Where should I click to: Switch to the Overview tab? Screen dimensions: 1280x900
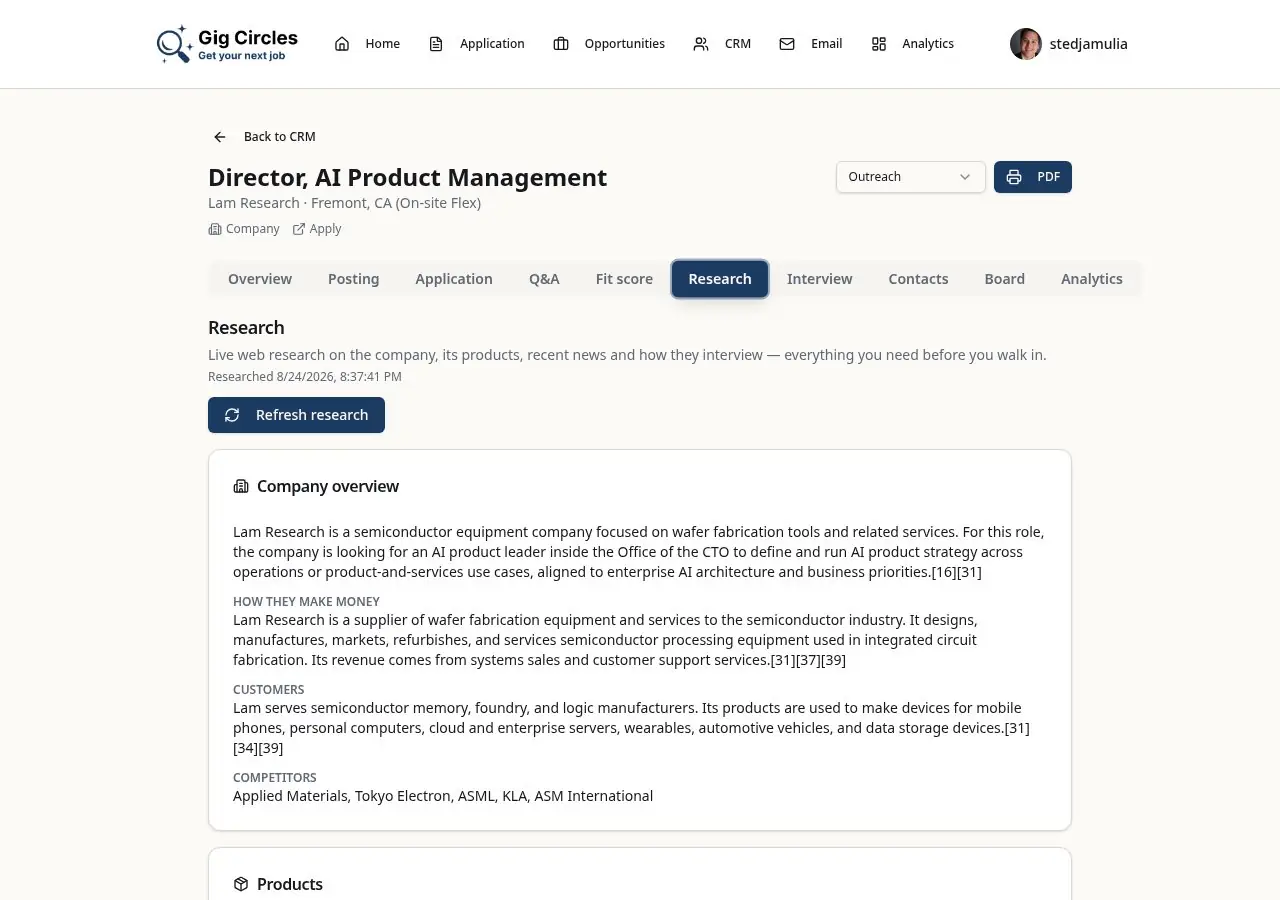coord(260,279)
